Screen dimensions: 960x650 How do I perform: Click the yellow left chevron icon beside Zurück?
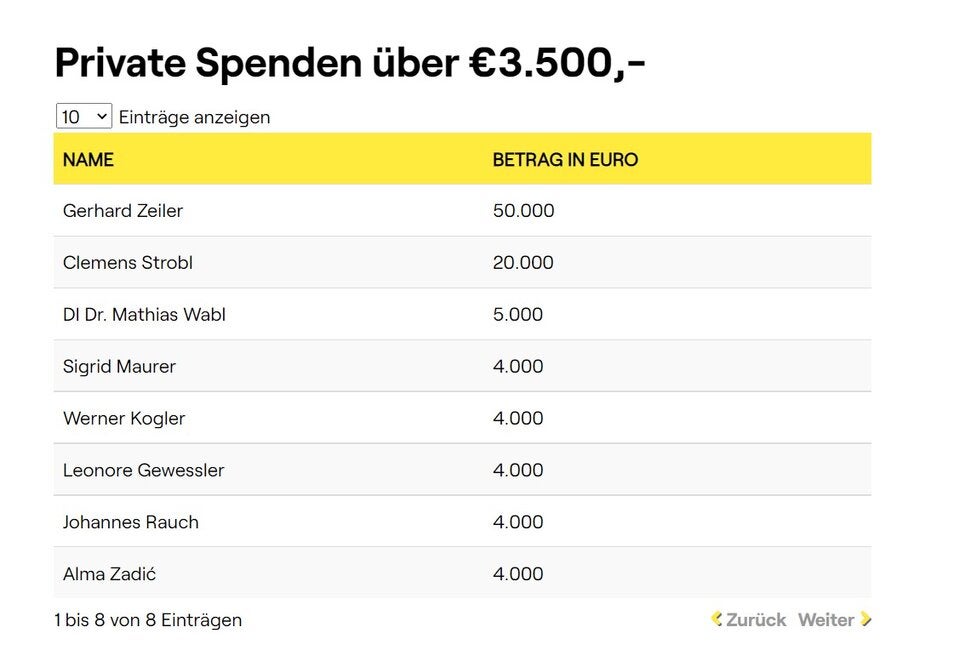coord(716,620)
